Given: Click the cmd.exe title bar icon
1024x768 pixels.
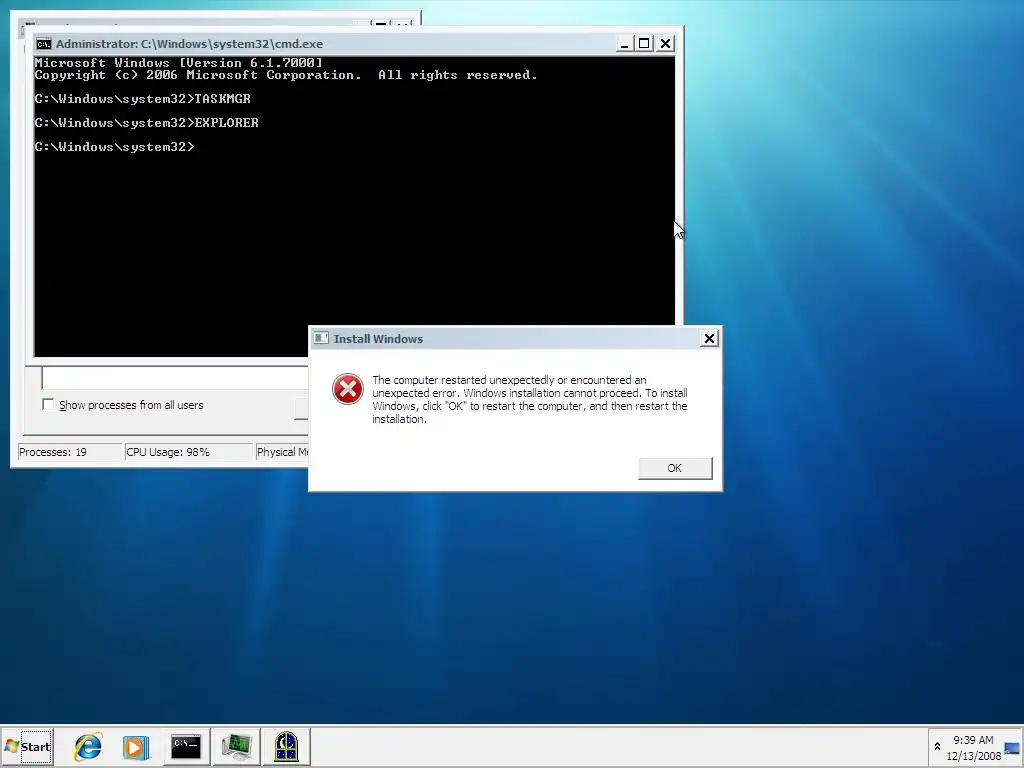Looking at the screenshot, I should (x=44, y=44).
